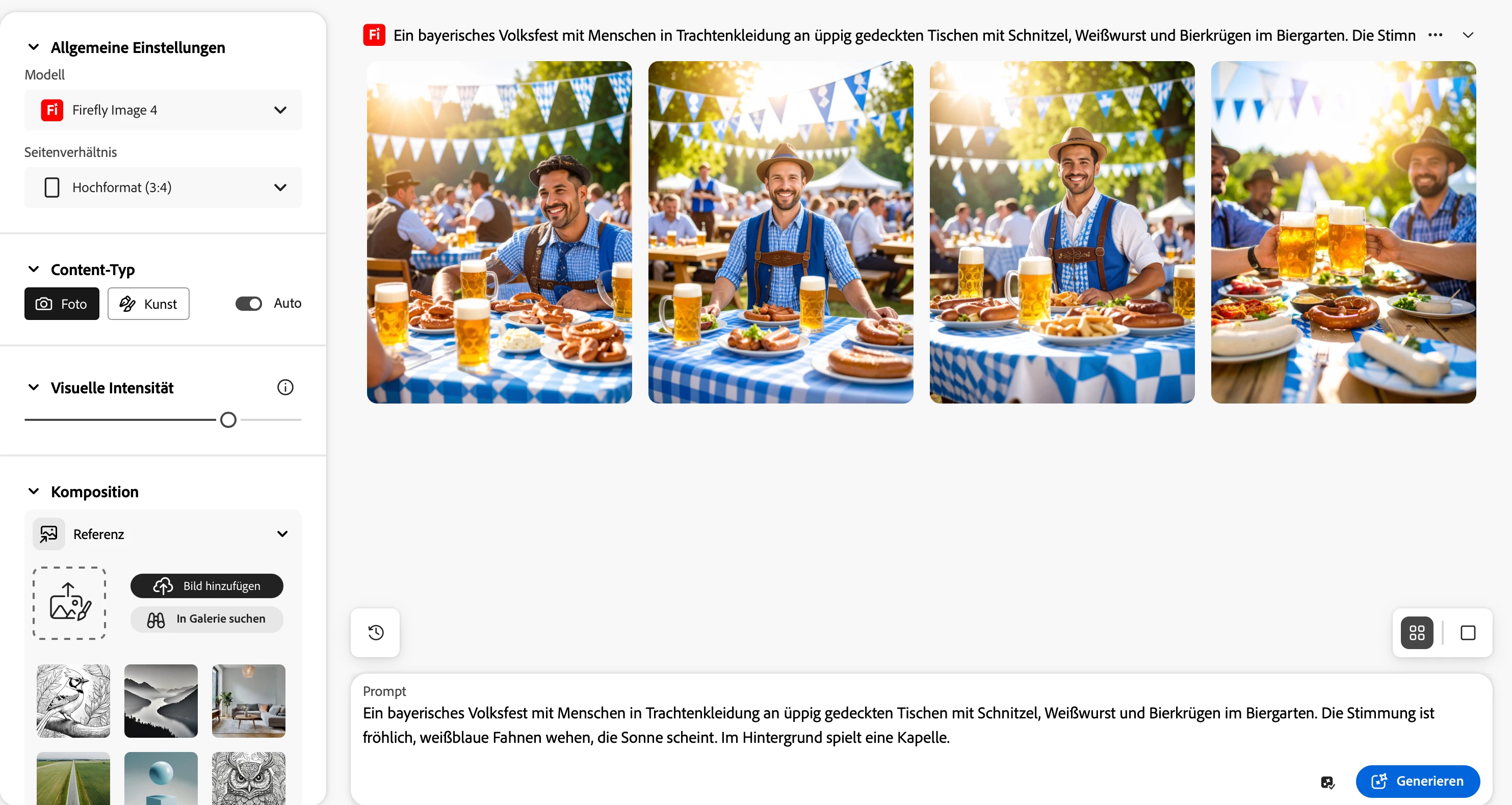Screen dimensions: 1512x805
Task: Select Kunst content type
Action: point(148,303)
